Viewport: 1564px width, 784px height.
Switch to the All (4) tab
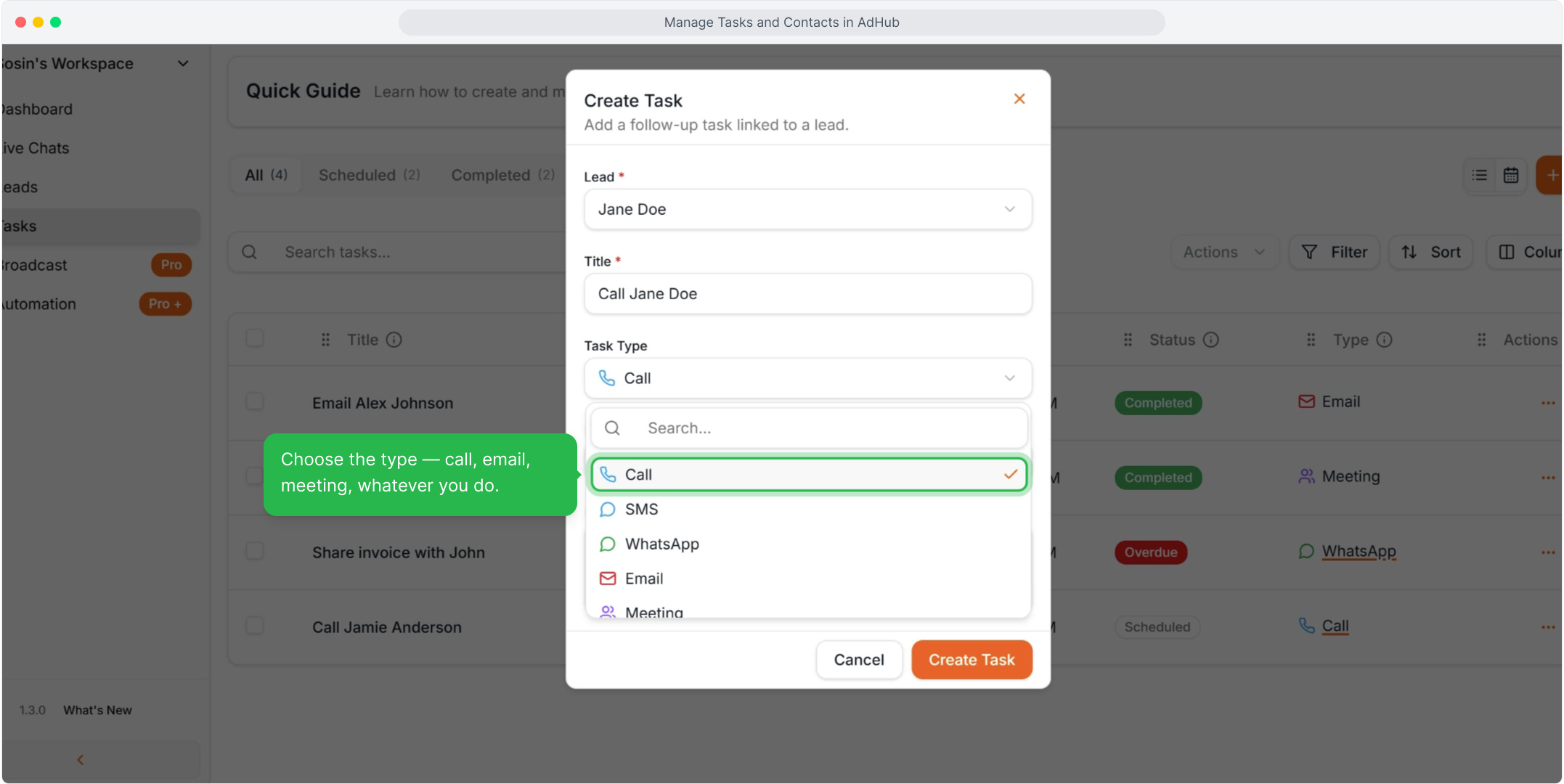point(266,175)
